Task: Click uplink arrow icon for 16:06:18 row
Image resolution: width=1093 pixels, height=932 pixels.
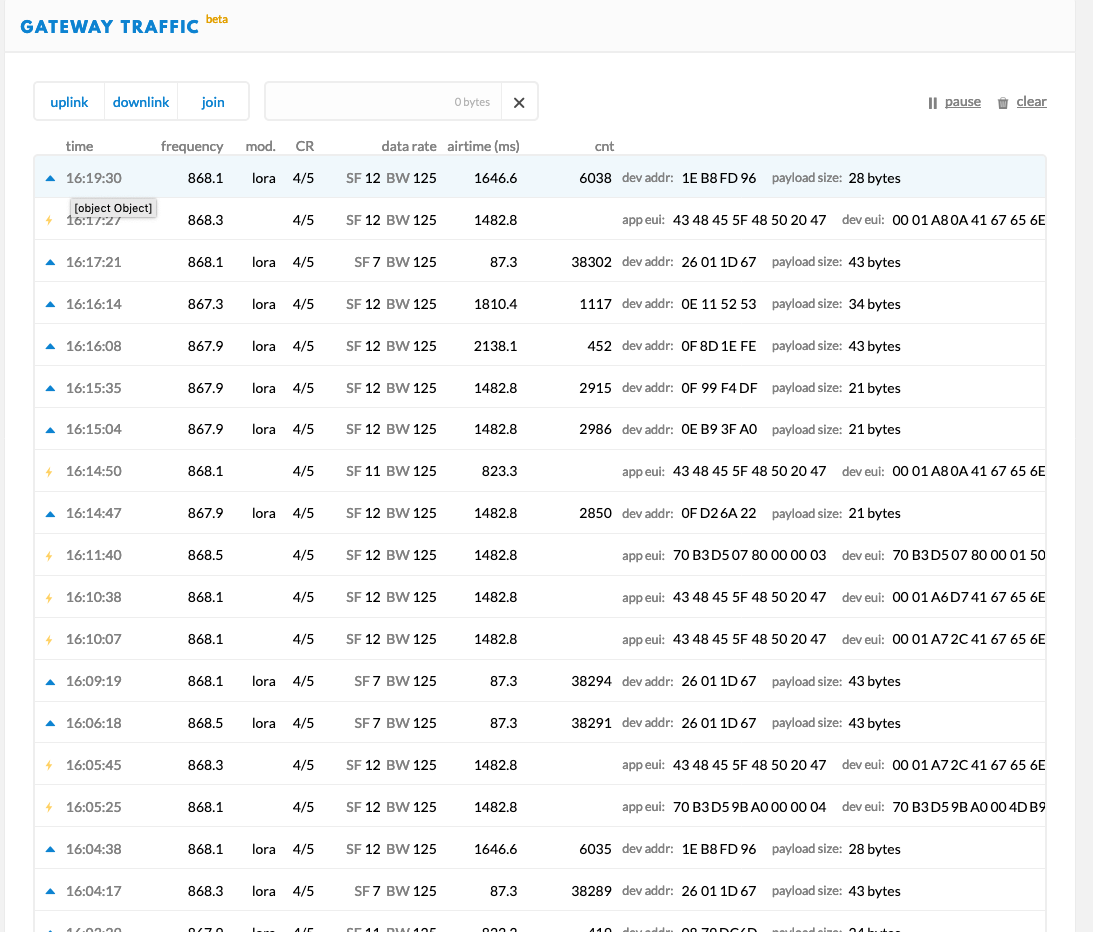Action: pyautogui.click(x=50, y=724)
